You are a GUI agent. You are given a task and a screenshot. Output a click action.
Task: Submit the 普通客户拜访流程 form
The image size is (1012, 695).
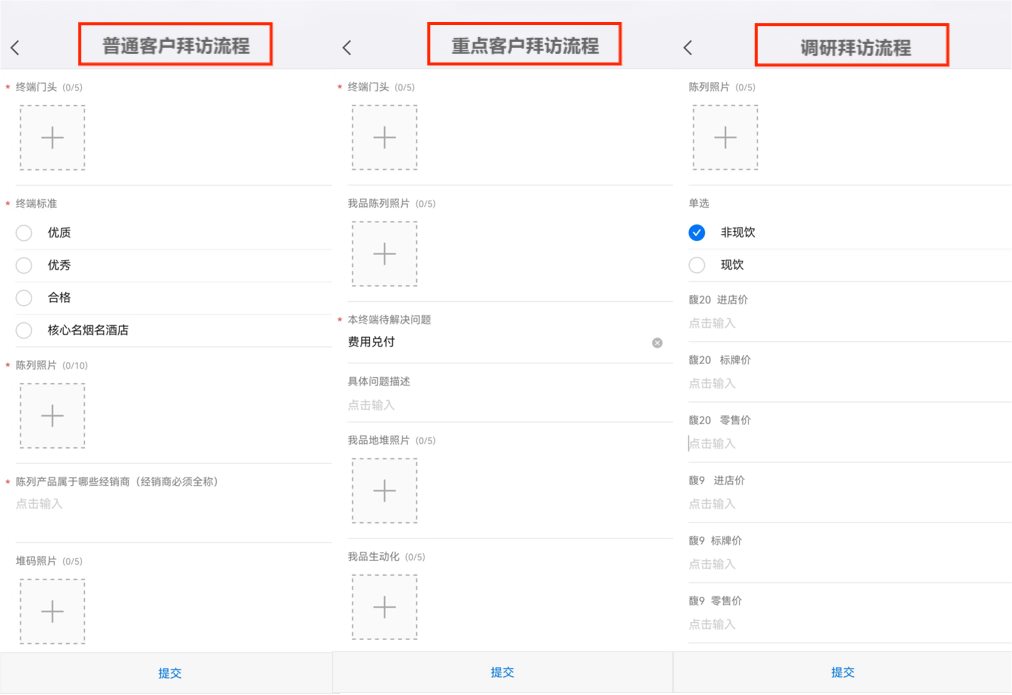pyautogui.click(x=169, y=673)
